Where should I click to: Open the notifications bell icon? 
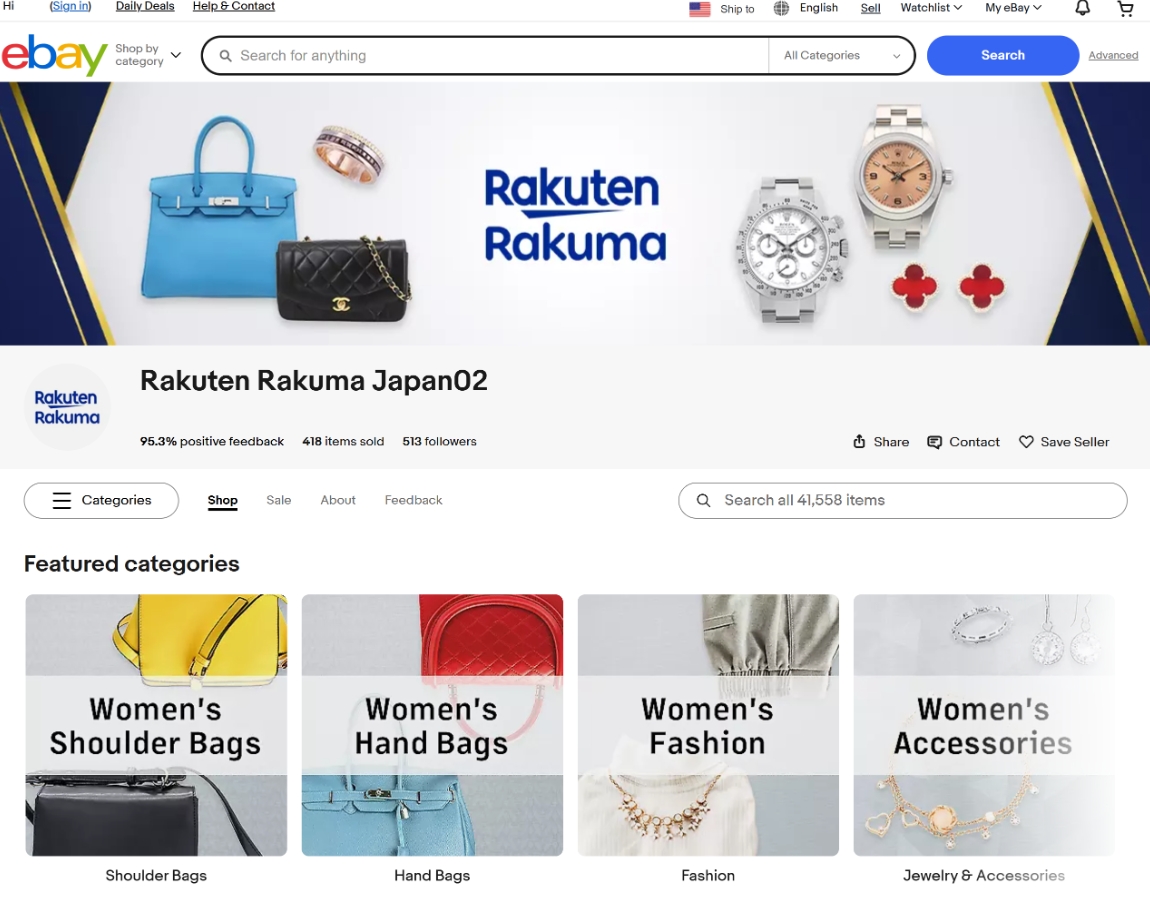click(x=1083, y=8)
